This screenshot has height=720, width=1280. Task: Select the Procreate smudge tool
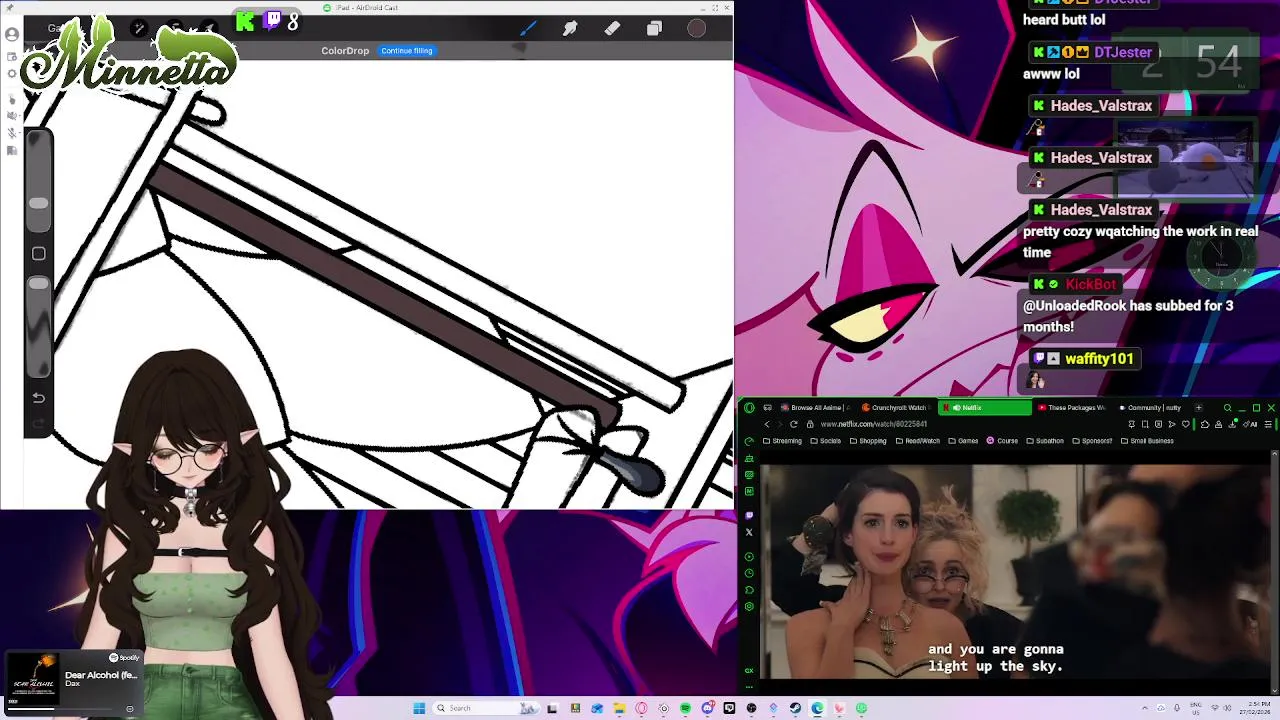pos(570,28)
